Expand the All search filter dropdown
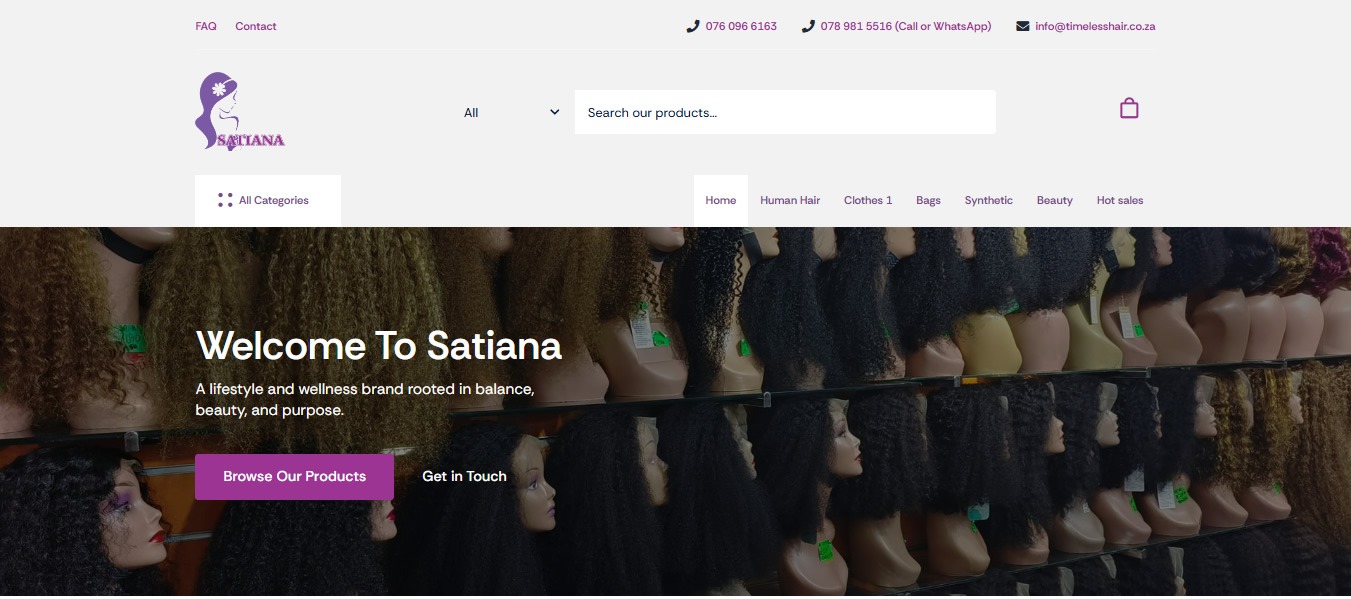 510,112
